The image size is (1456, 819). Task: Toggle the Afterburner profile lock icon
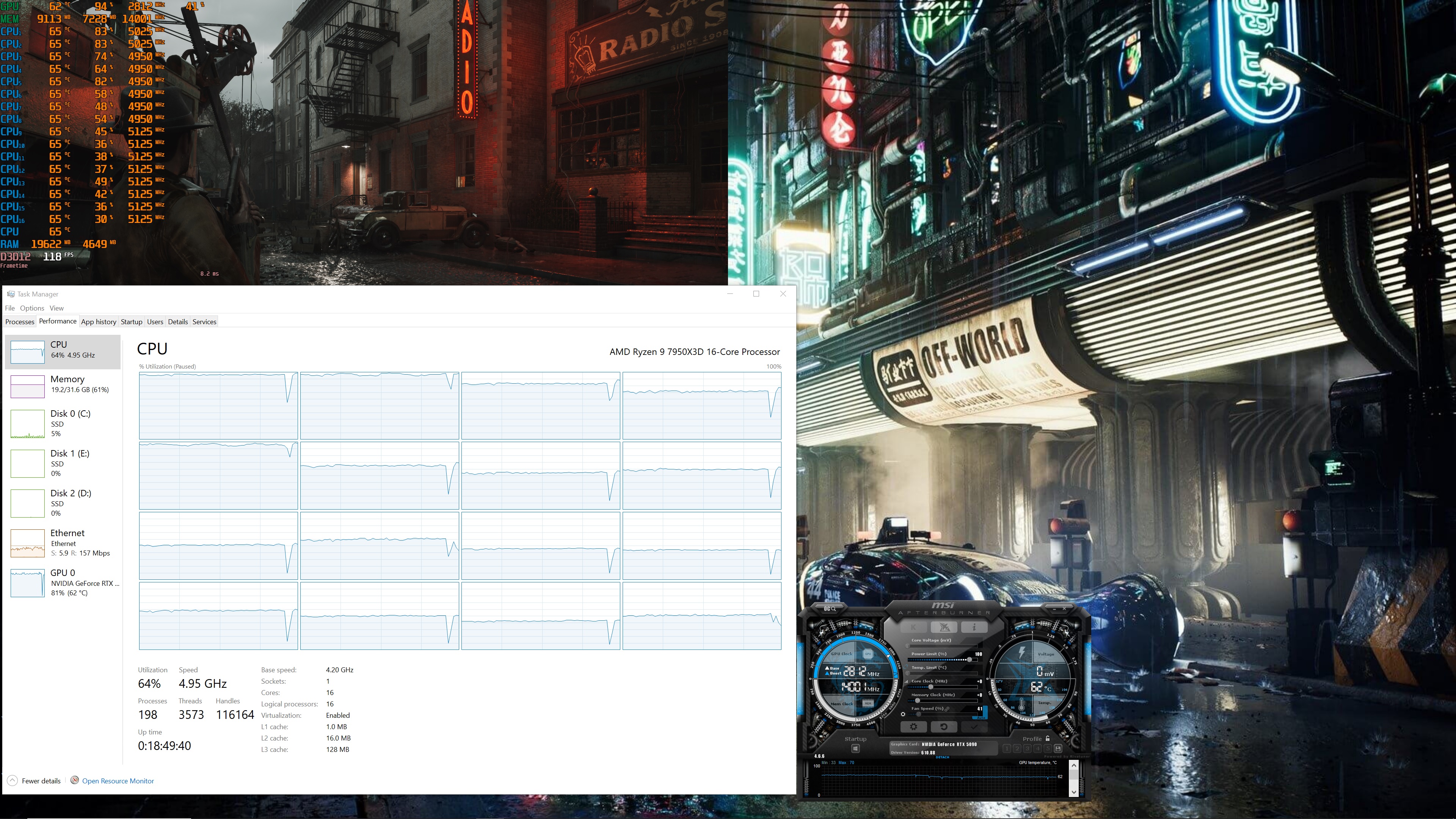coord(1047,738)
